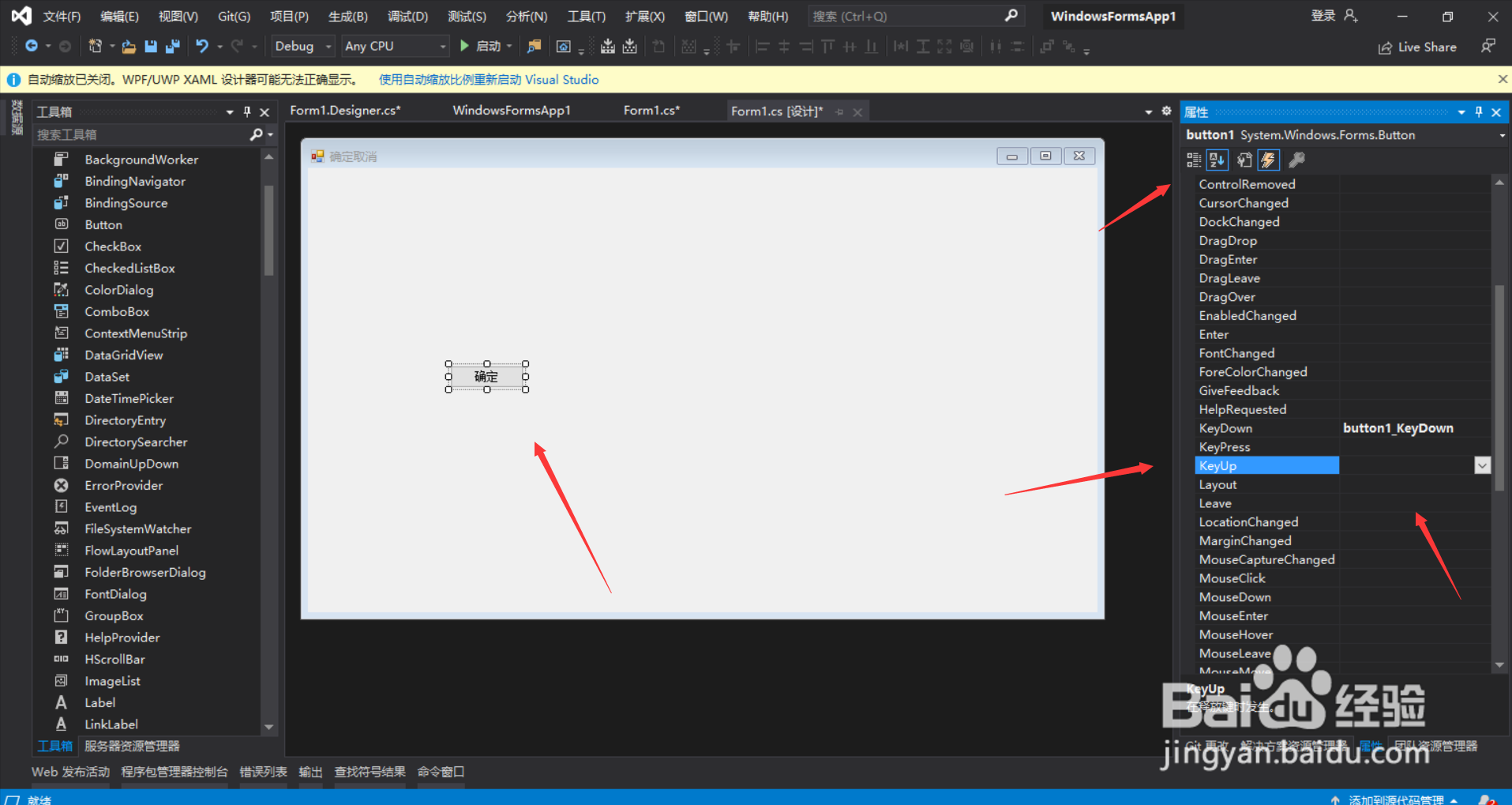
Task: Click the gear icon at the tab strip end
Action: tap(1166, 111)
